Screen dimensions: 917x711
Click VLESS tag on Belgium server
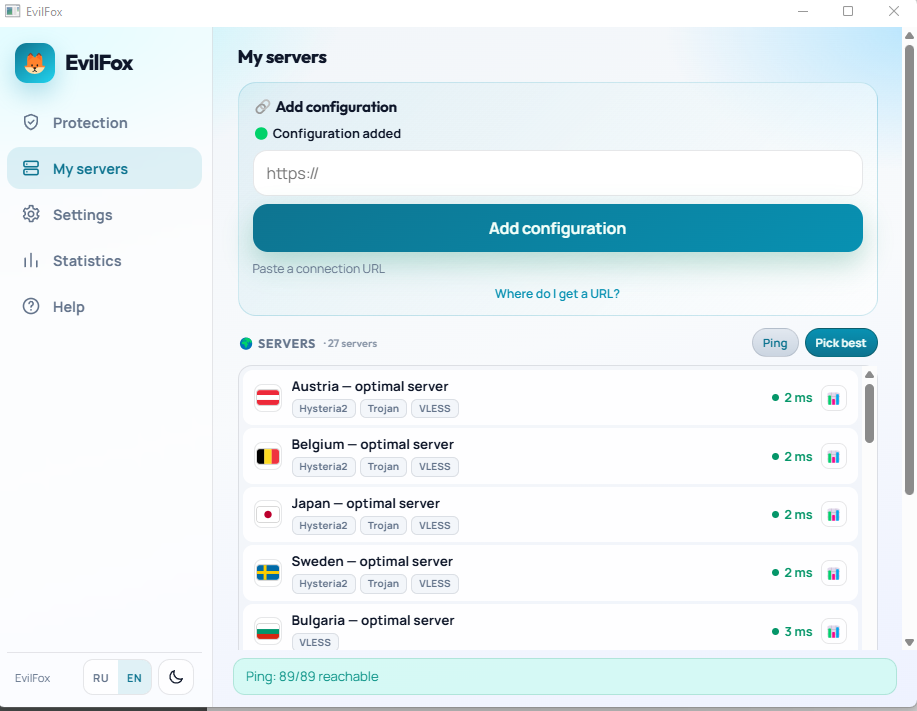[x=435, y=467]
